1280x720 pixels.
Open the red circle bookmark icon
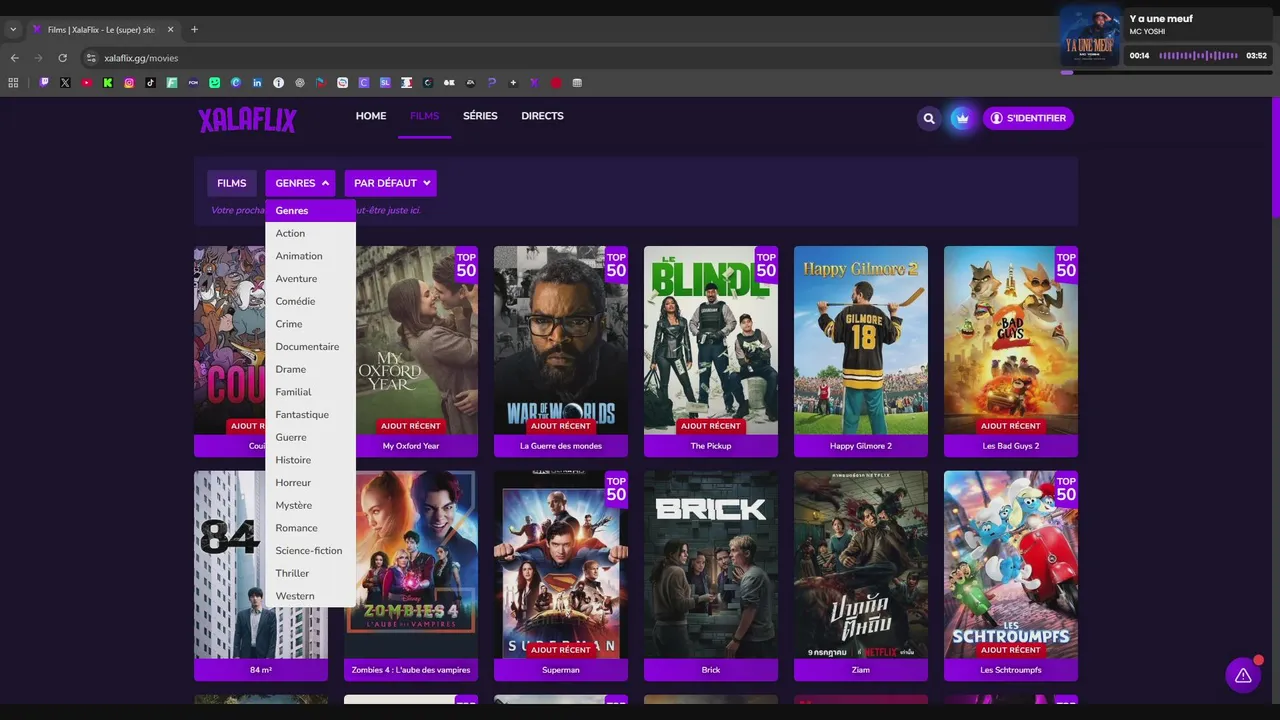556,83
